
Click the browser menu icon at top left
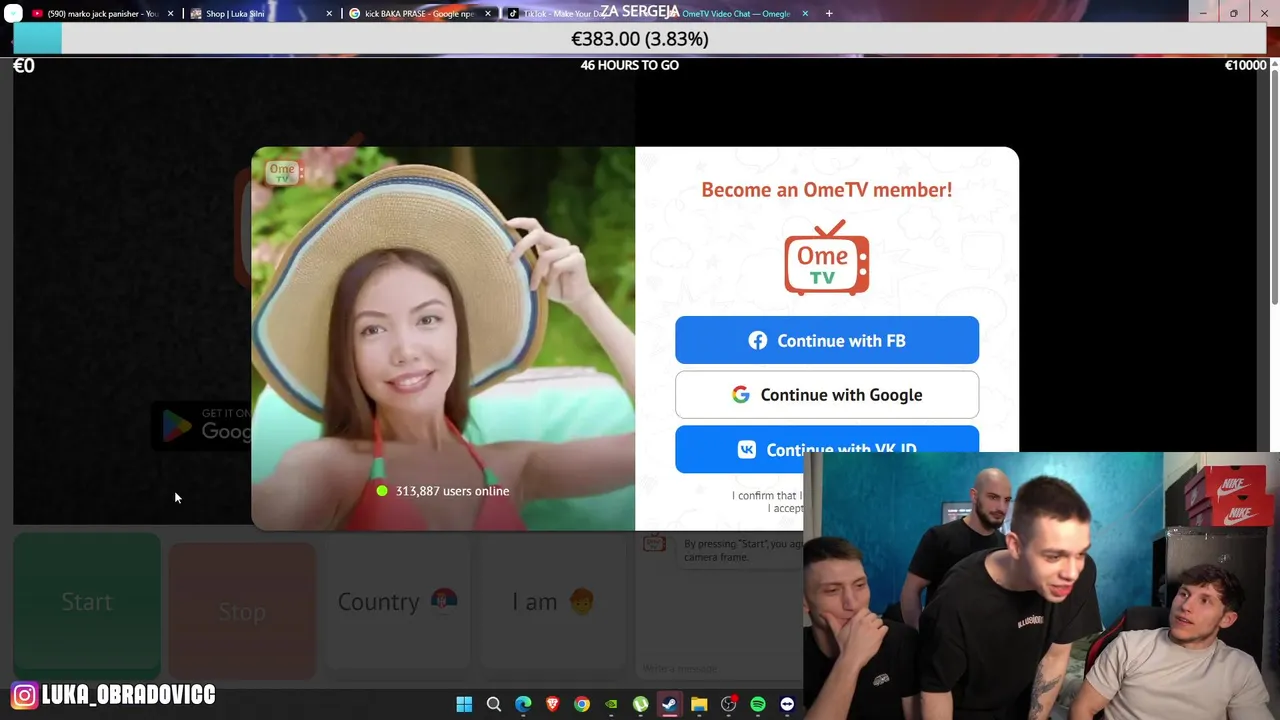[13, 14]
